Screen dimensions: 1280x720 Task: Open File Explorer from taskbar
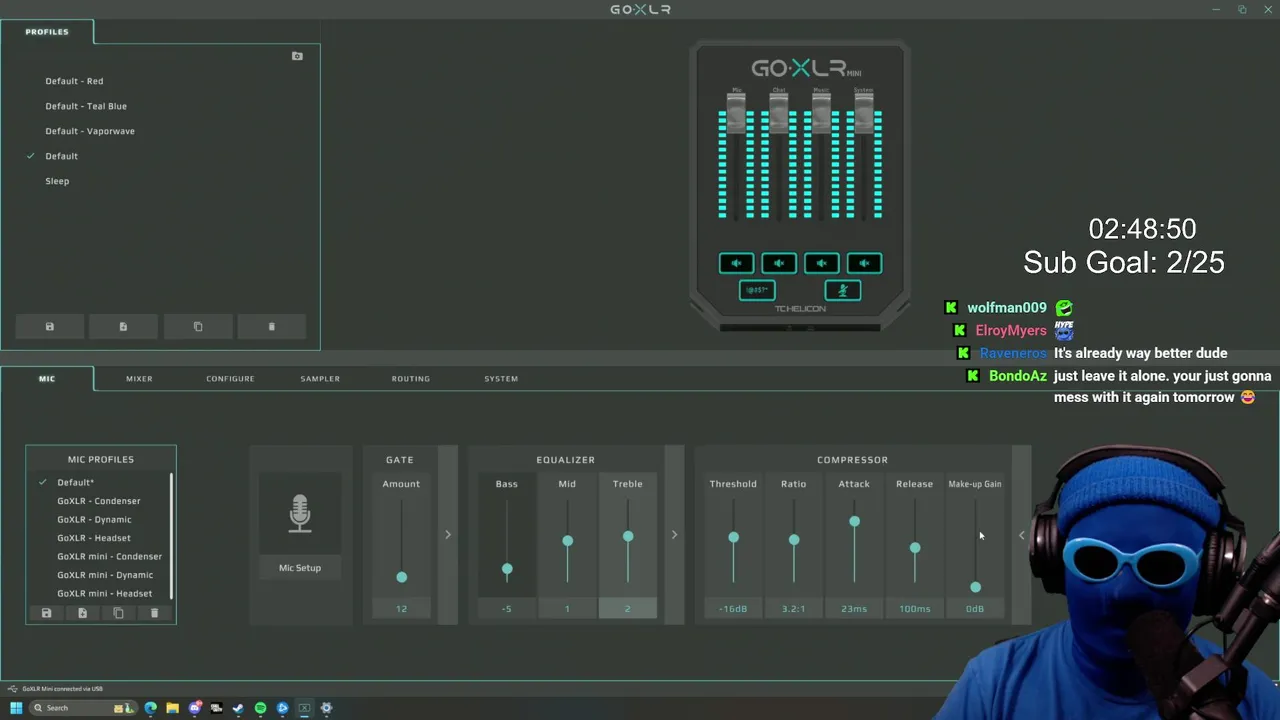[172, 708]
